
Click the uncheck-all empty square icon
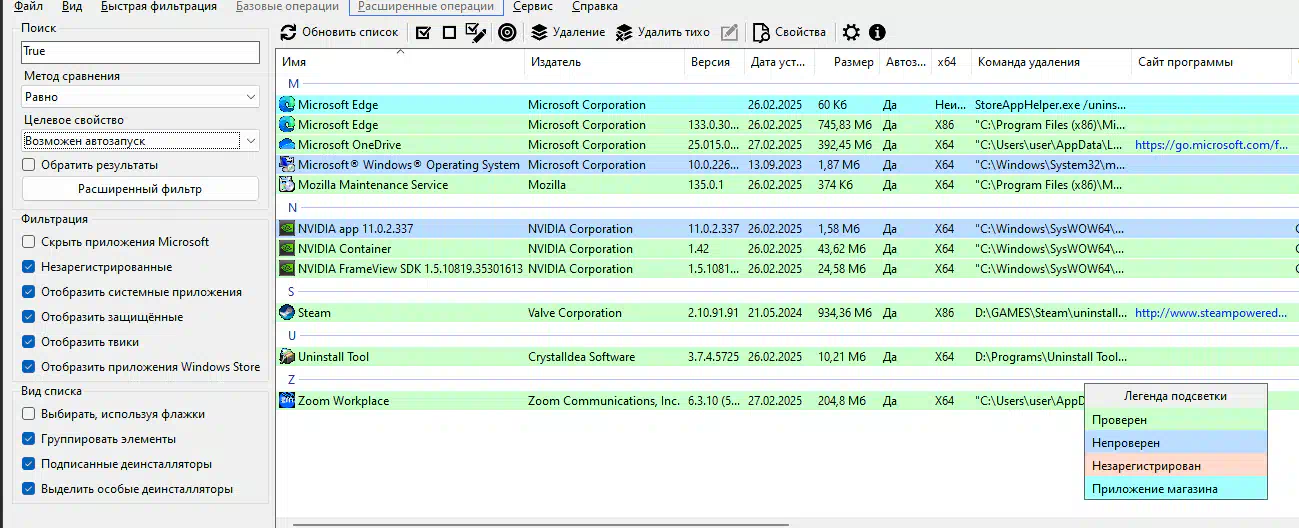click(x=449, y=32)
